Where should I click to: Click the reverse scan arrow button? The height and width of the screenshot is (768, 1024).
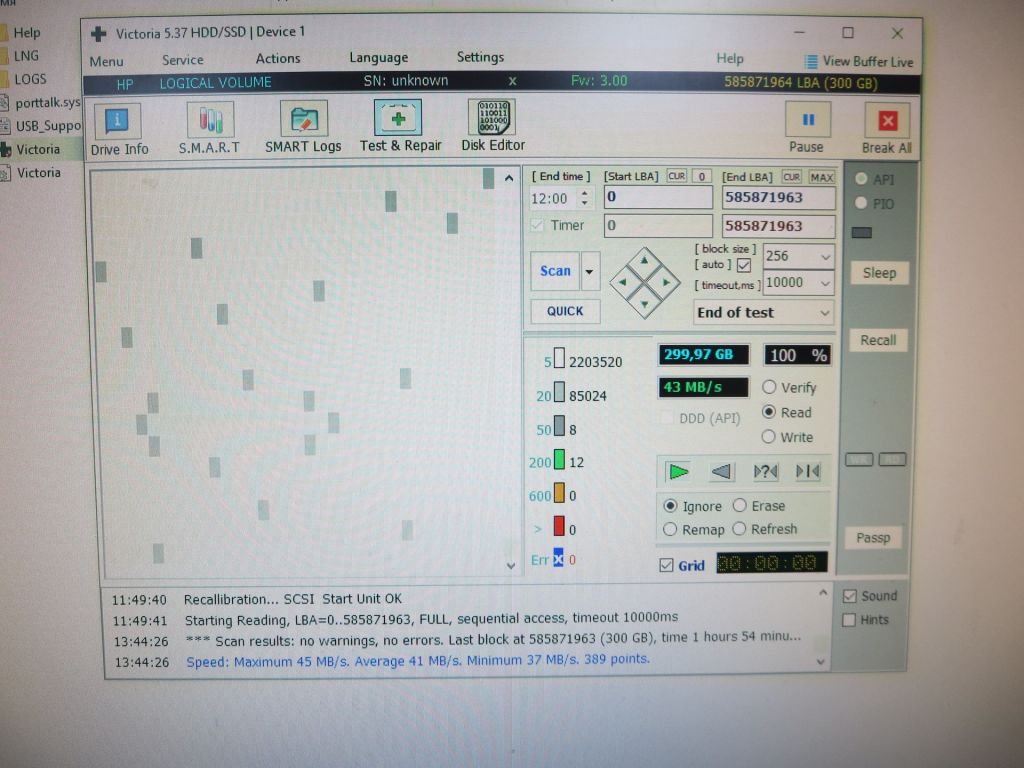point(722,471)
